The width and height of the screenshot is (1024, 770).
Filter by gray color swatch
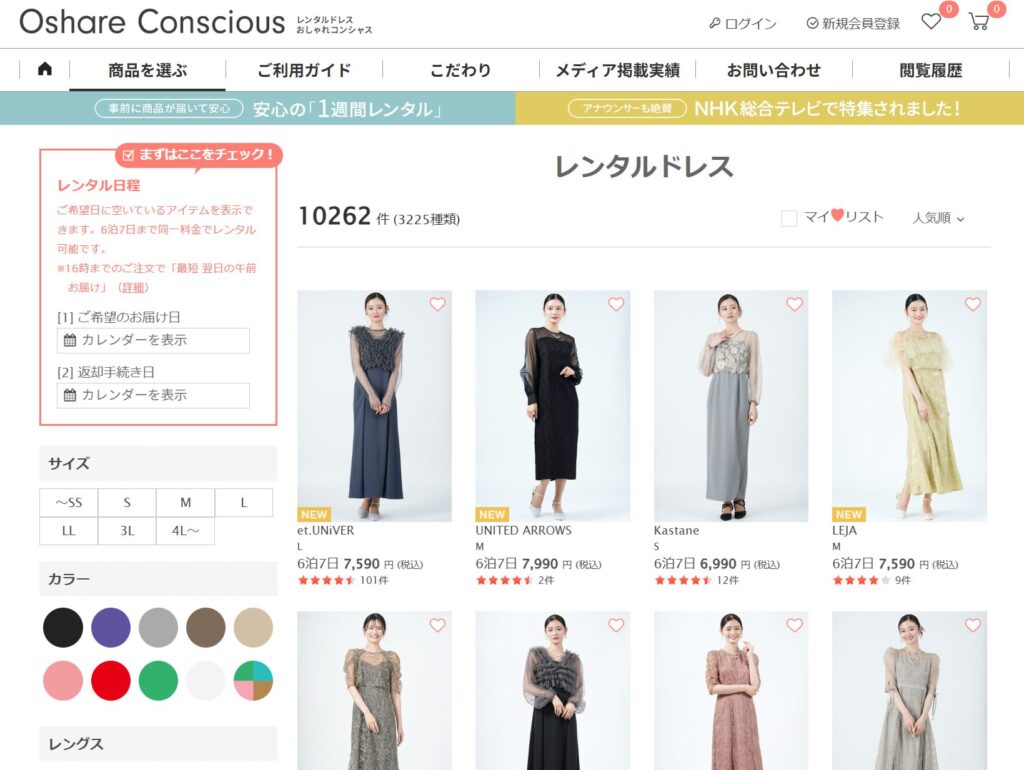[158, 628]
